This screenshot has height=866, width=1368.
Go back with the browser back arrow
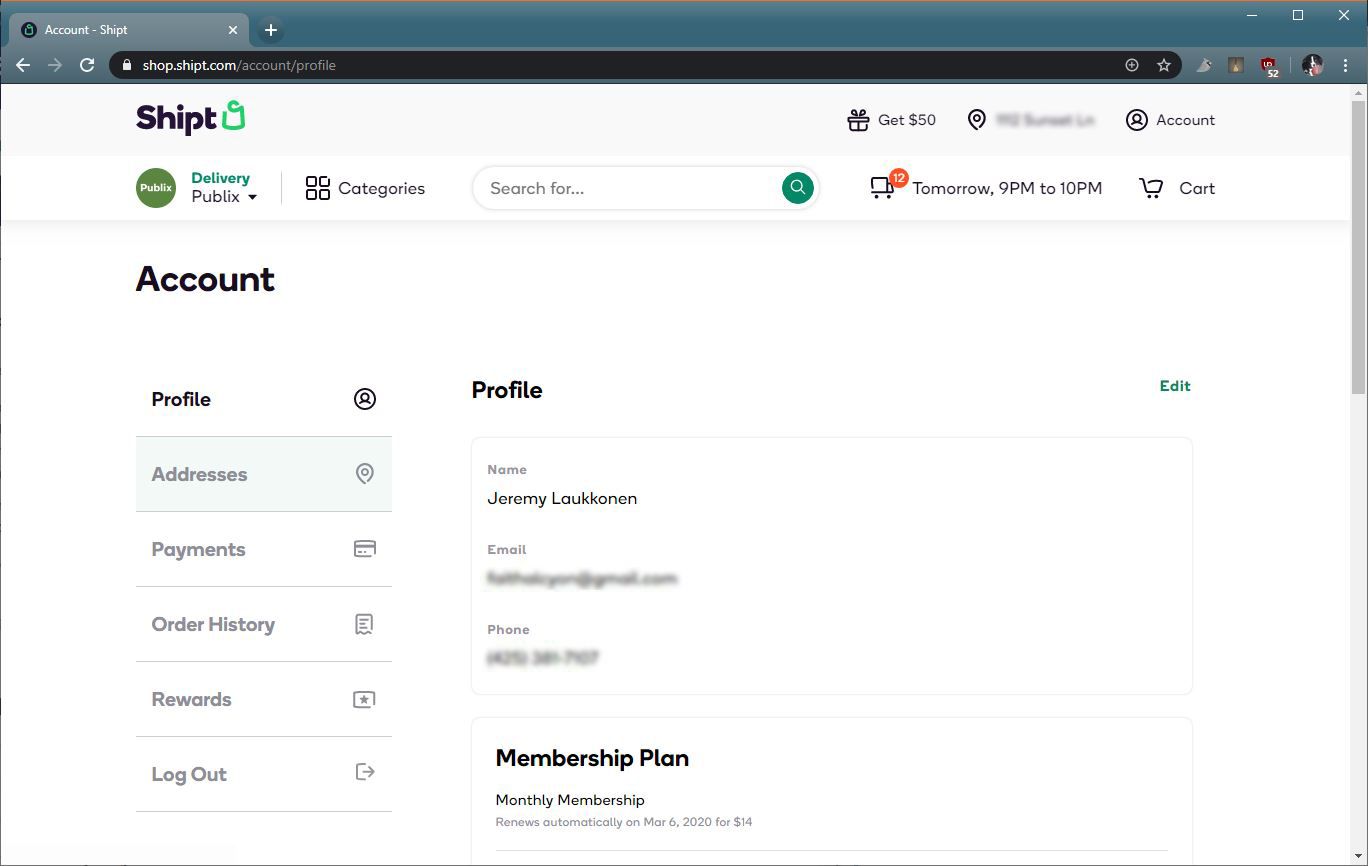[x=23, y=65]
